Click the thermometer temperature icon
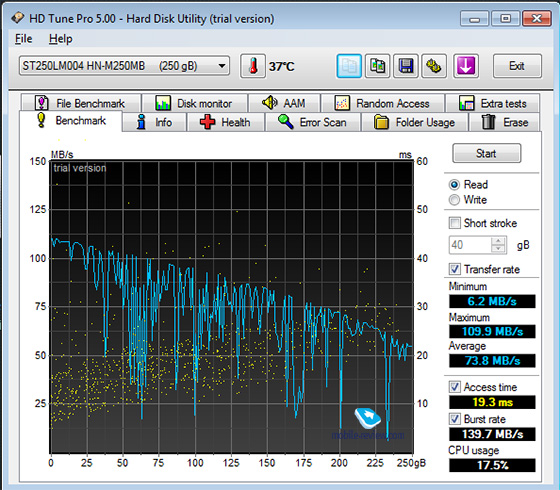The height and width of the screenshot is (490, 560). [x=252, y=66]
